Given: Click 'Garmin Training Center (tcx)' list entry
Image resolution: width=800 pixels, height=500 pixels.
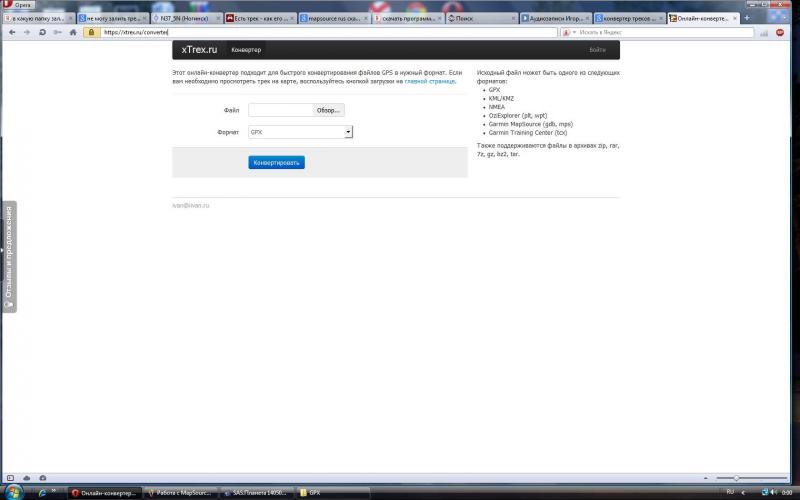Looking at the screenshot, I should click(528, 133).
